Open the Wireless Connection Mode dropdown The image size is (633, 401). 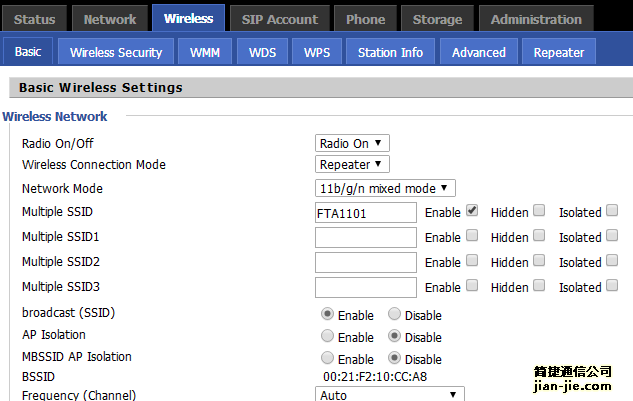[352, 164]
